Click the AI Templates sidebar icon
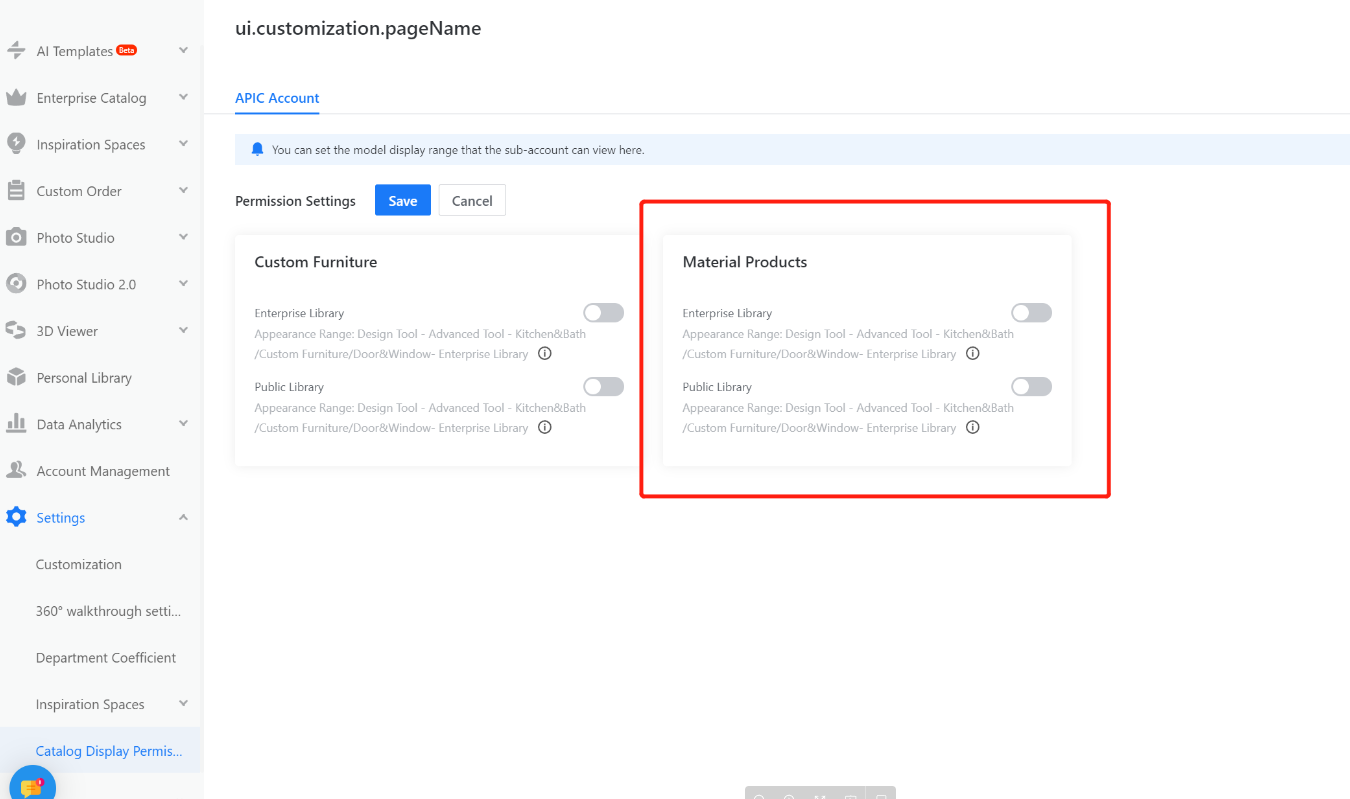The height and width of the screenshot is (799, 1350). [x=16, y=51]
